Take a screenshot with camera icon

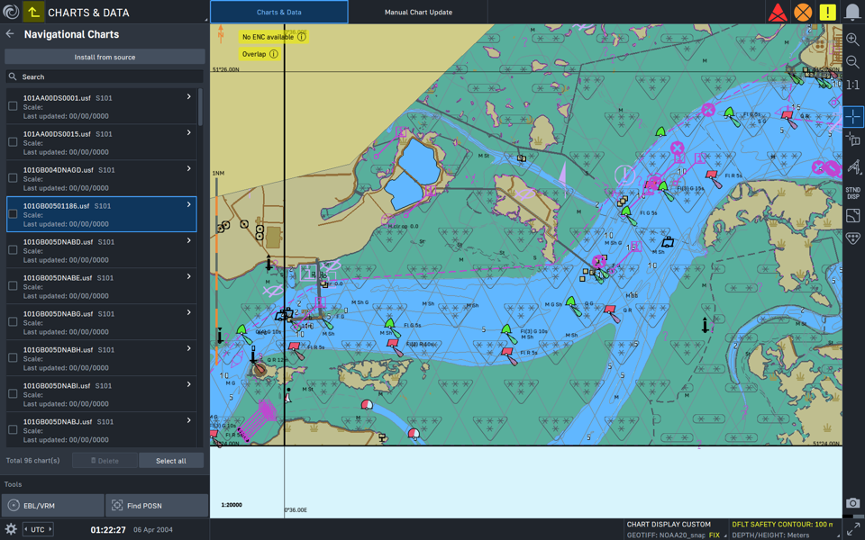pos(853,503)
